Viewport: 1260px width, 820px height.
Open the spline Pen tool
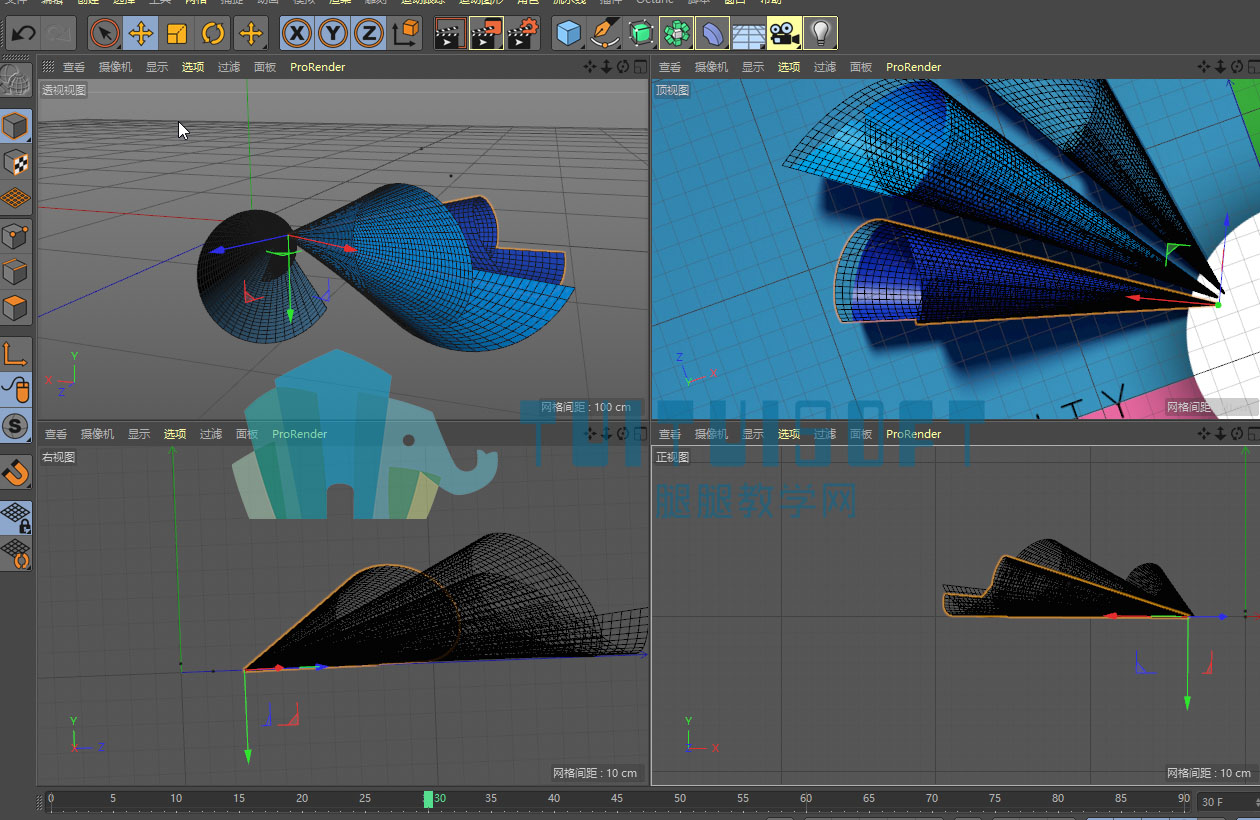tap(604, 33)
